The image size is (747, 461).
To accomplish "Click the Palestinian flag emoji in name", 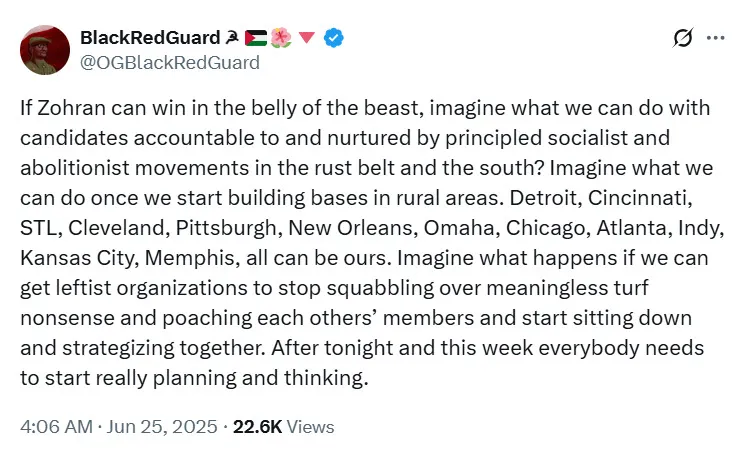I will click(255, 38).
